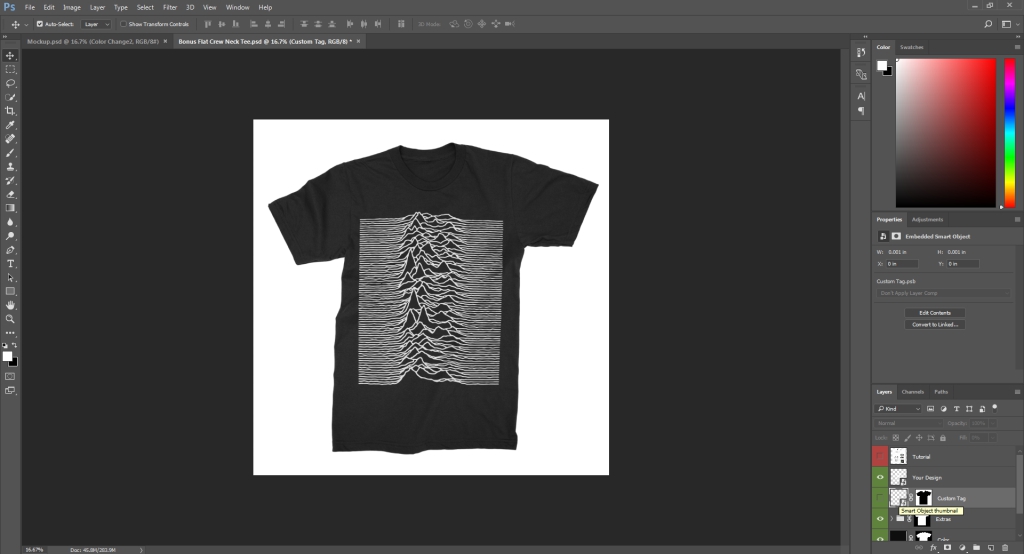
Task: Create new fill or adjustment layer icon
Action: pyautogui.click(x=962, y=547)
